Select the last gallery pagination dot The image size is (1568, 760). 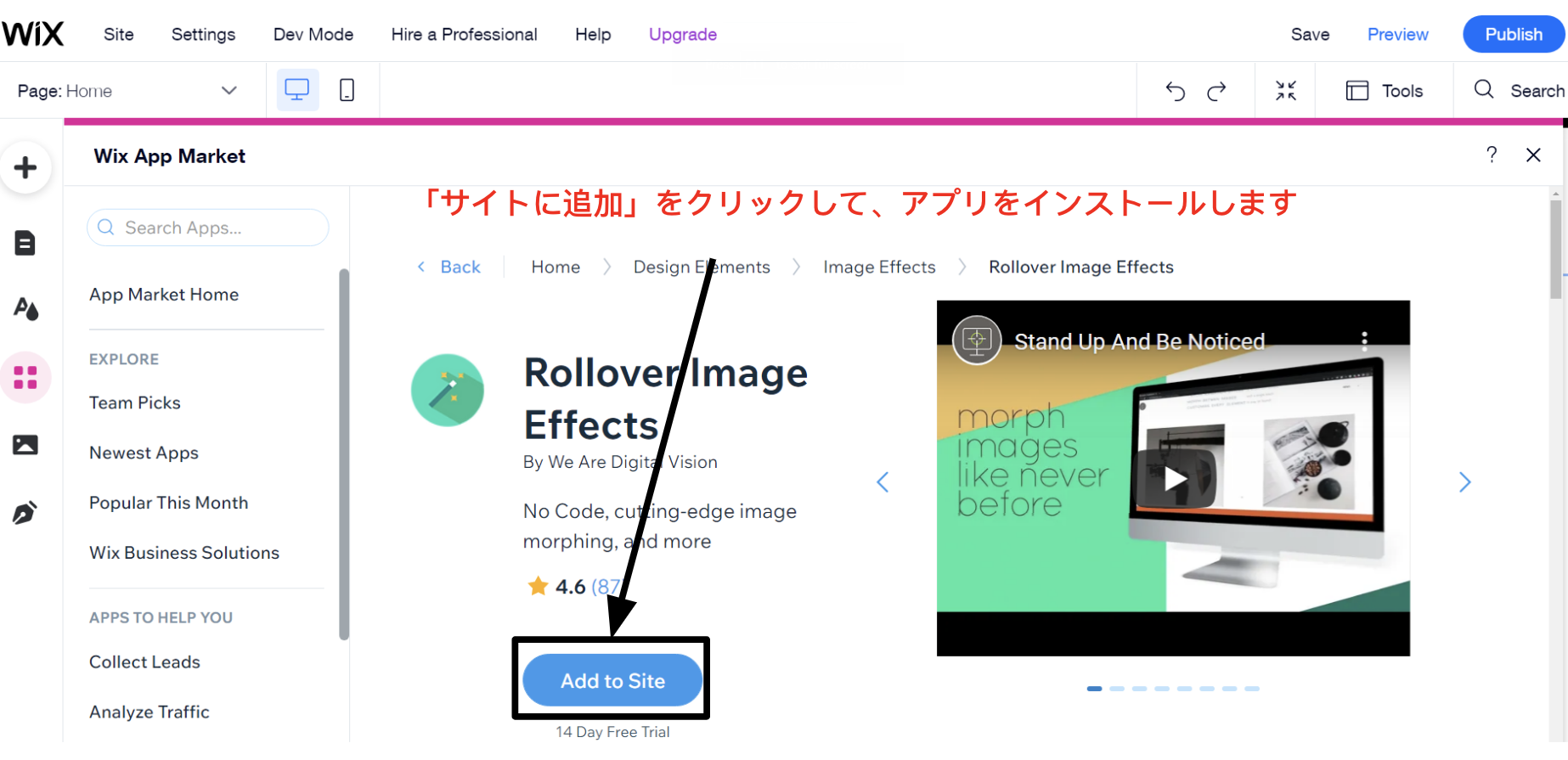[1252, 689]
